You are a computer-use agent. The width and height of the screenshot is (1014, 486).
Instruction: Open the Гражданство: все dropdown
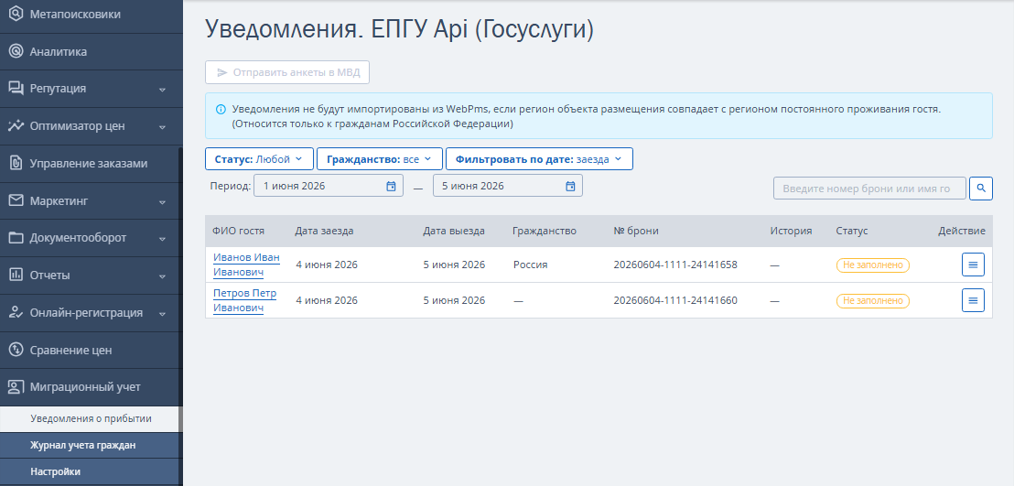380,159
